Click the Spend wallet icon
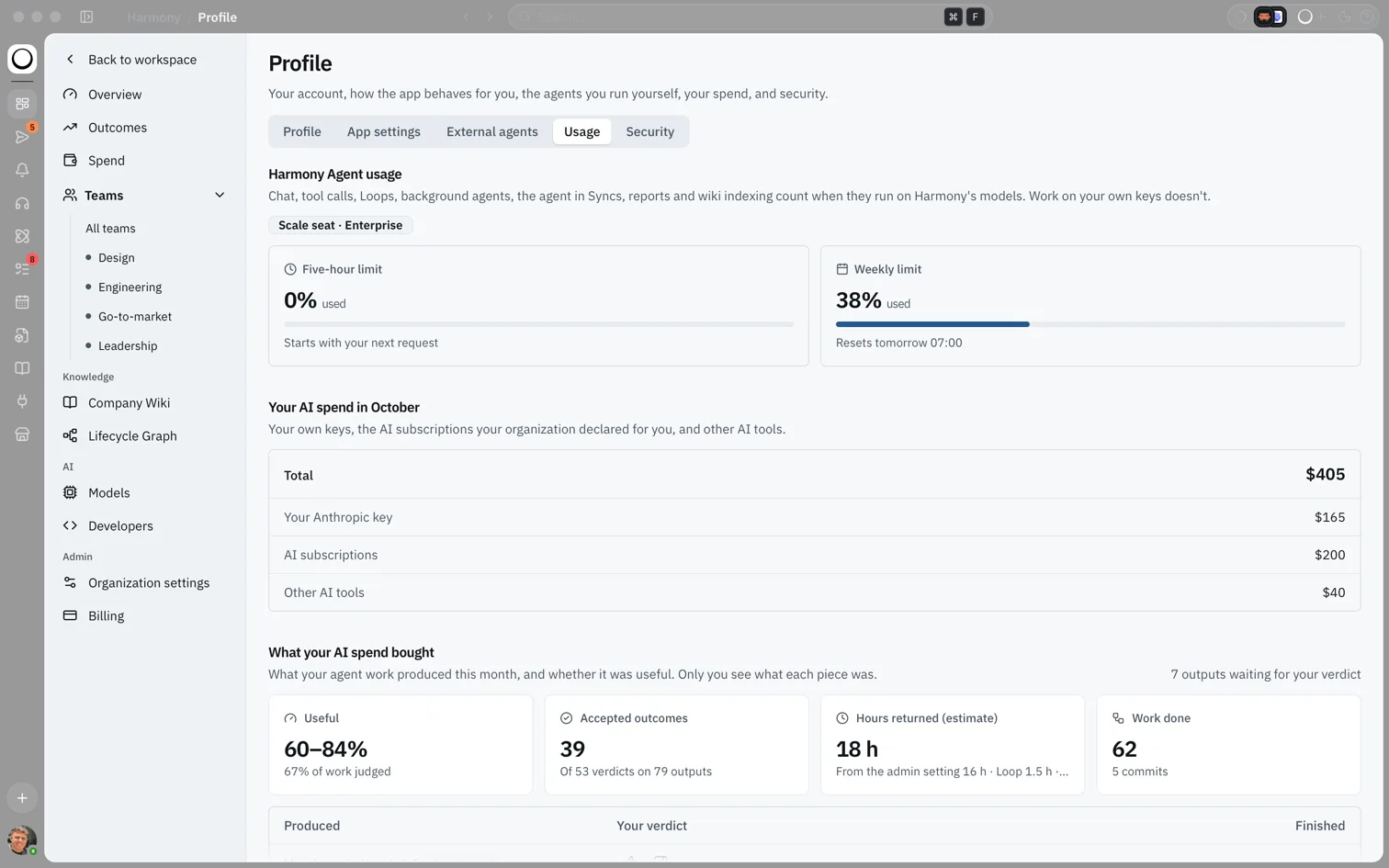The width and height of the screenshot is (1389, 868). (x=70, y=160)
